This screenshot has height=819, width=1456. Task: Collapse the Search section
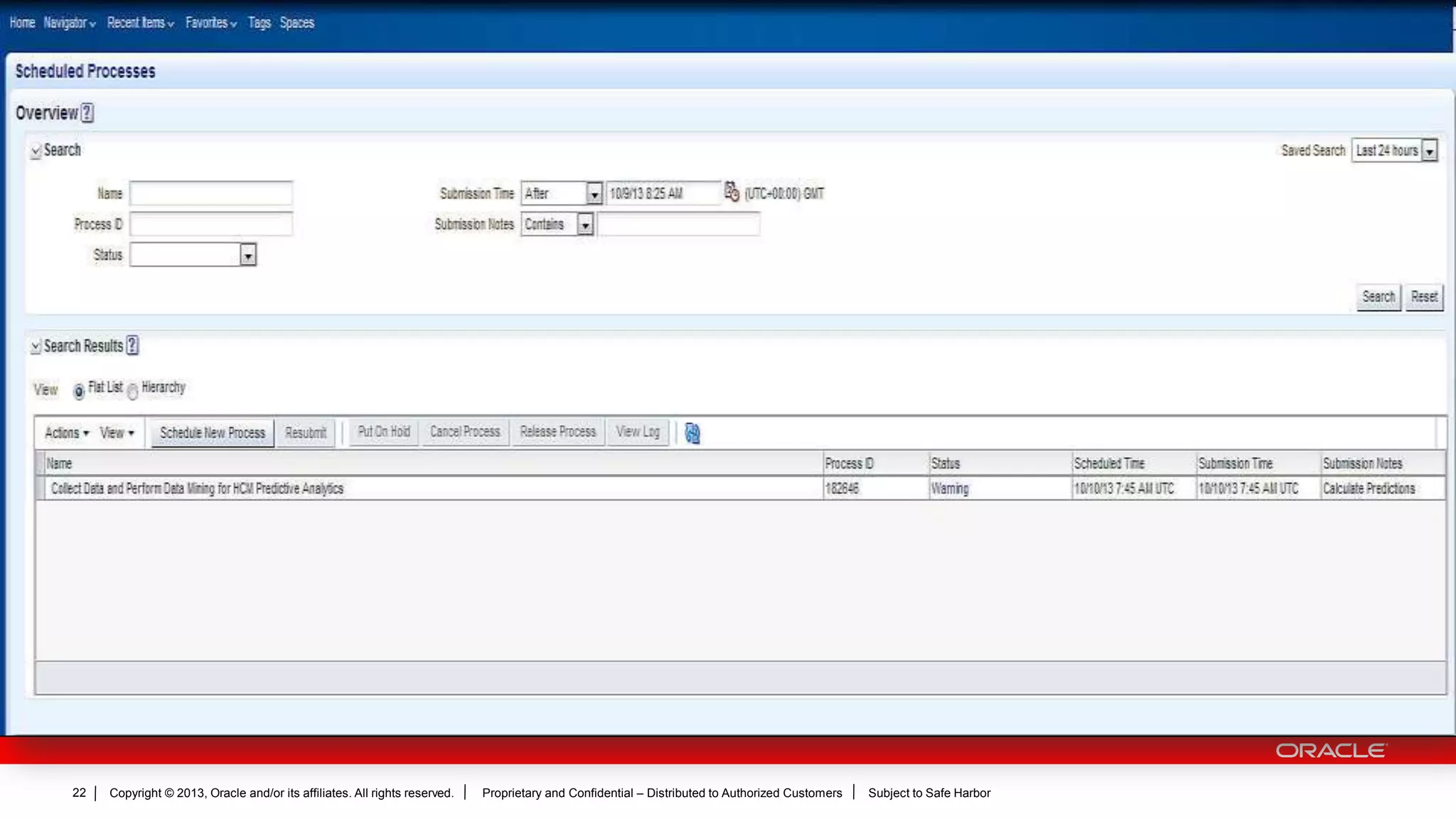click(x=36, y=151)
